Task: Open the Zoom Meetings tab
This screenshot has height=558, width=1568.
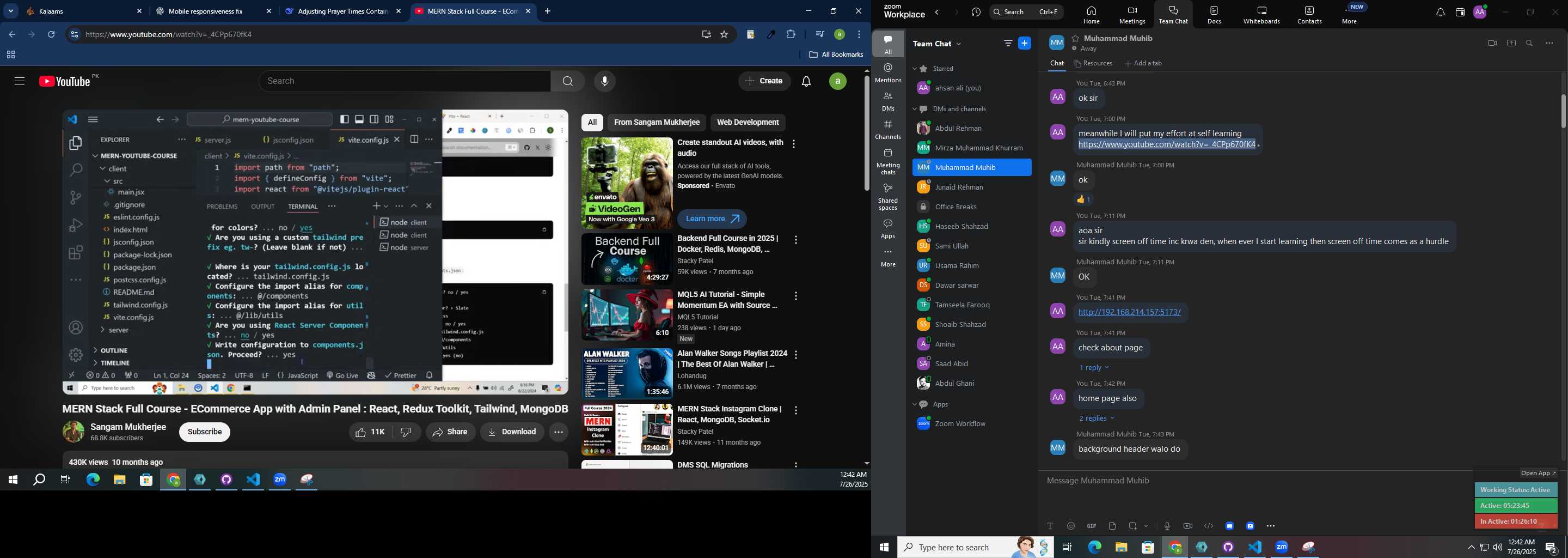Action: coord(1131,15)
